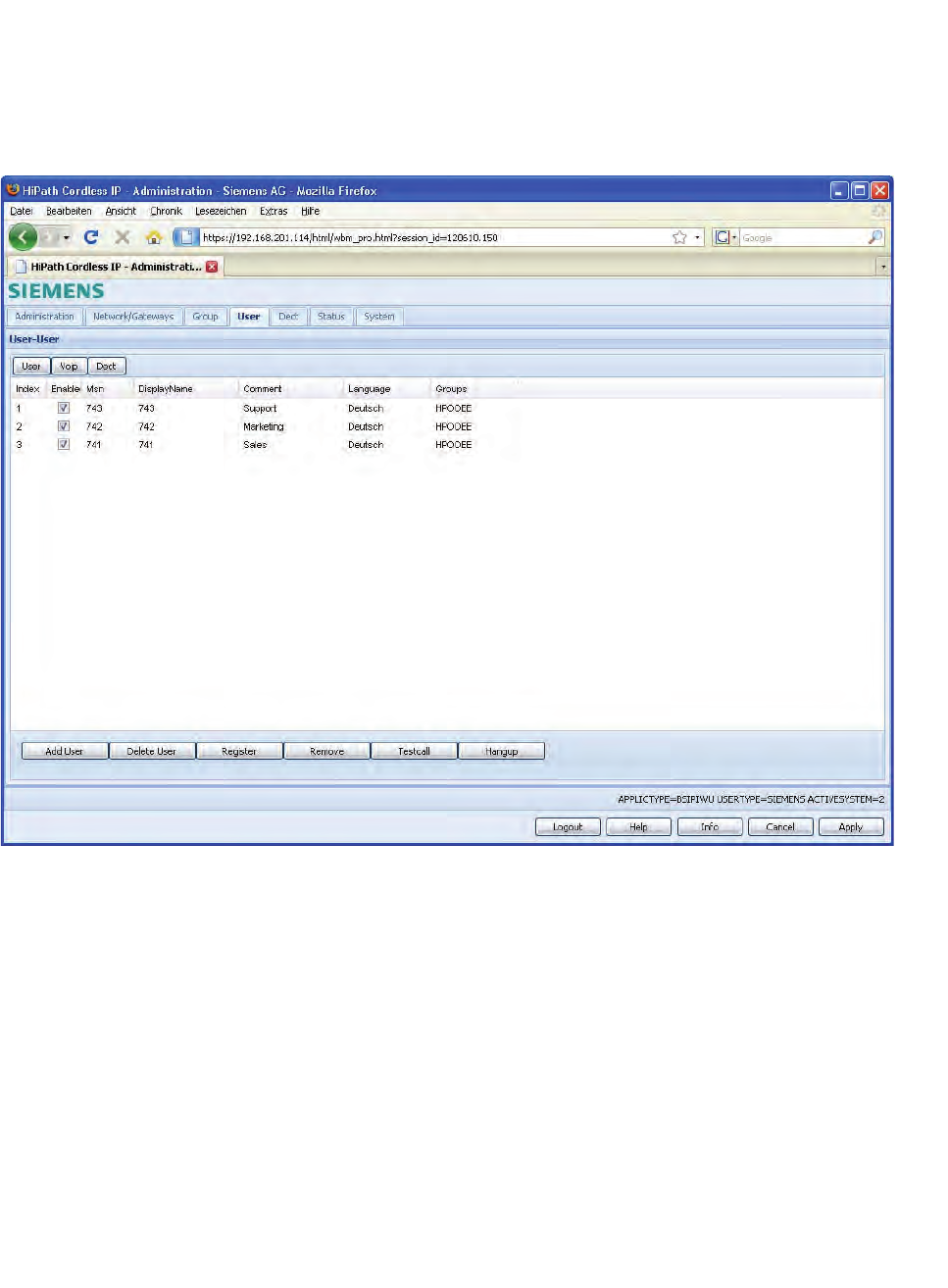Click the Firefox icon in title bar
The width and height of the screenshot is (948, 1288).
13,190
